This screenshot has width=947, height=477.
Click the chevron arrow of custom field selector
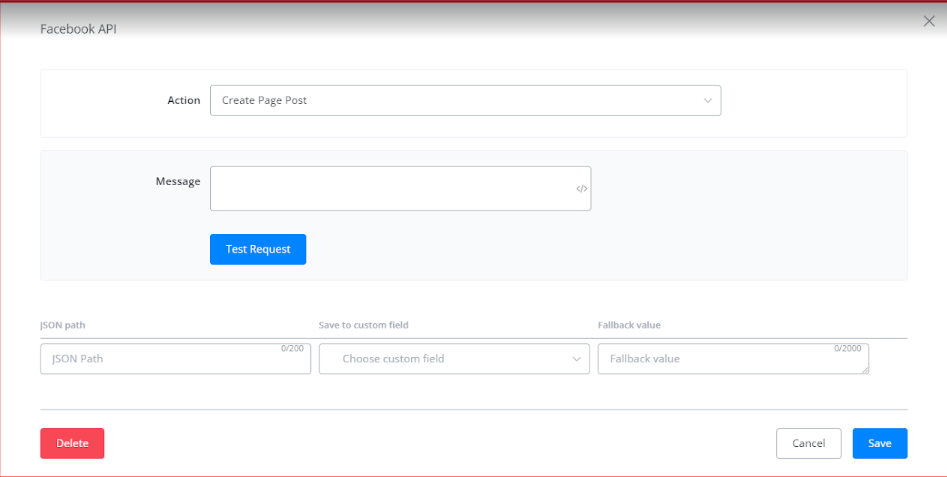pyautogui.click(x=577, y=359)
